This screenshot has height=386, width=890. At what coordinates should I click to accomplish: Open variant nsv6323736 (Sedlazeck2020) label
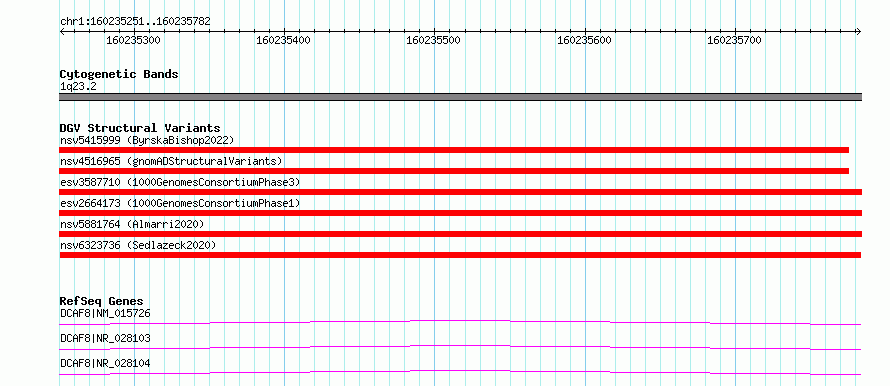coord(138,245)
